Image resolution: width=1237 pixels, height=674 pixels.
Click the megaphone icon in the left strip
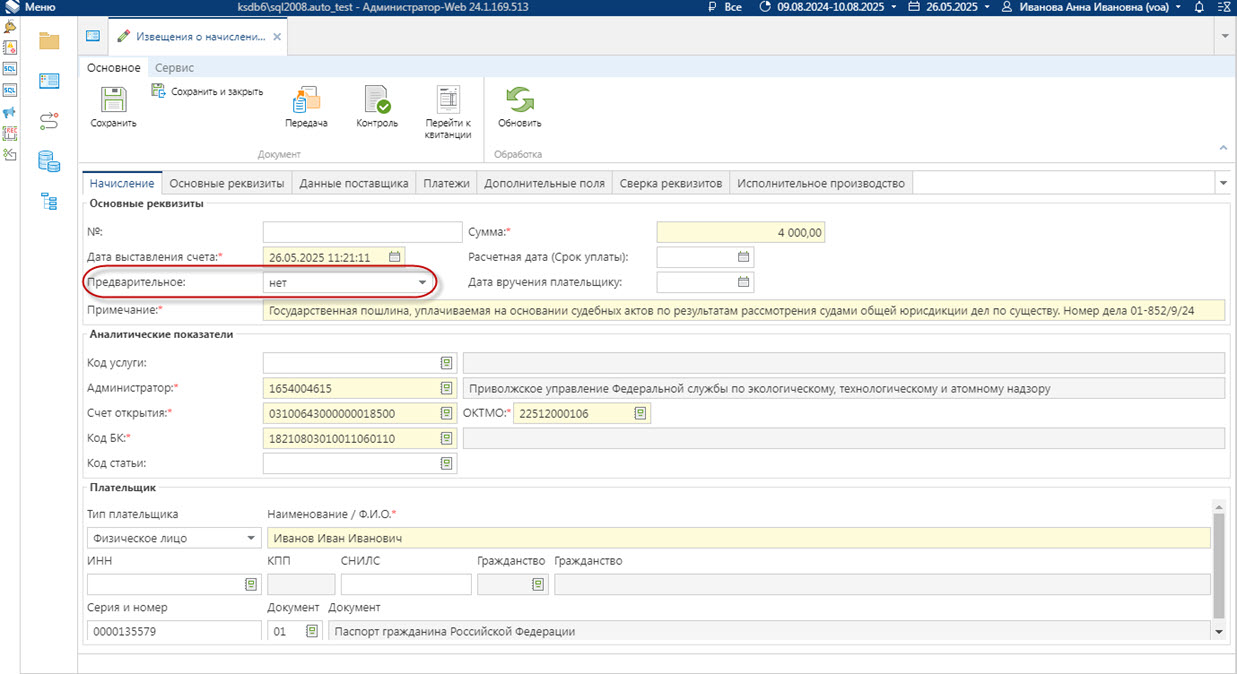[x=10, y=112]
